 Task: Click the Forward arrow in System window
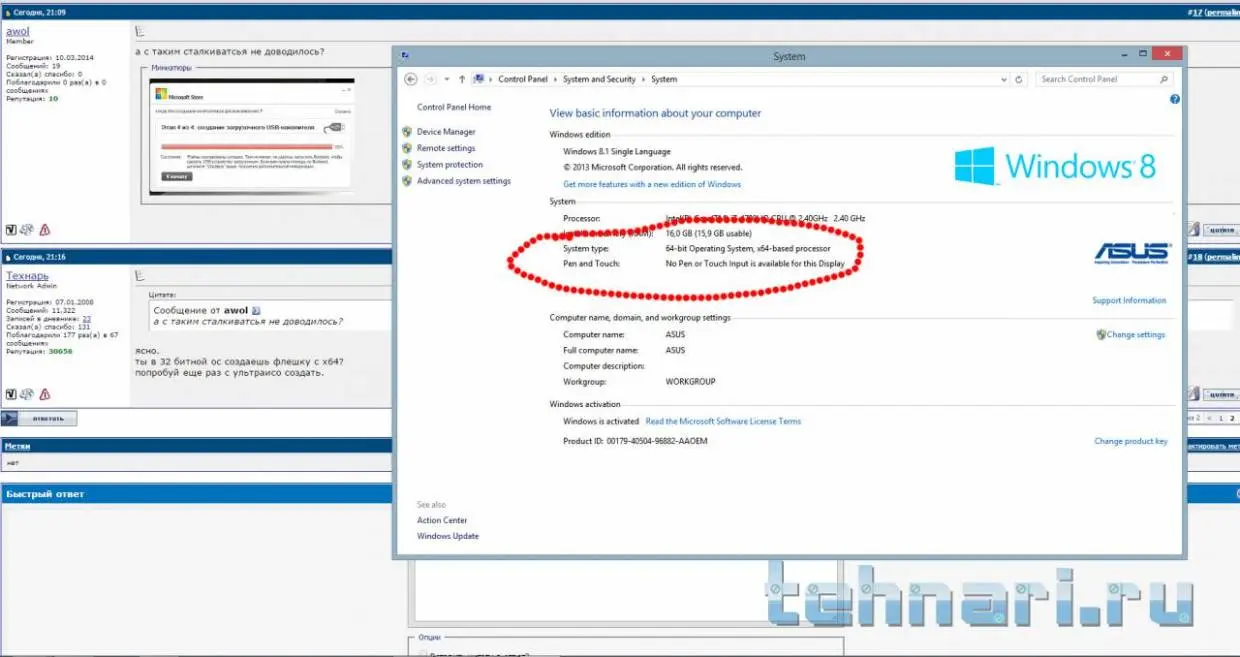coord(430,79)
